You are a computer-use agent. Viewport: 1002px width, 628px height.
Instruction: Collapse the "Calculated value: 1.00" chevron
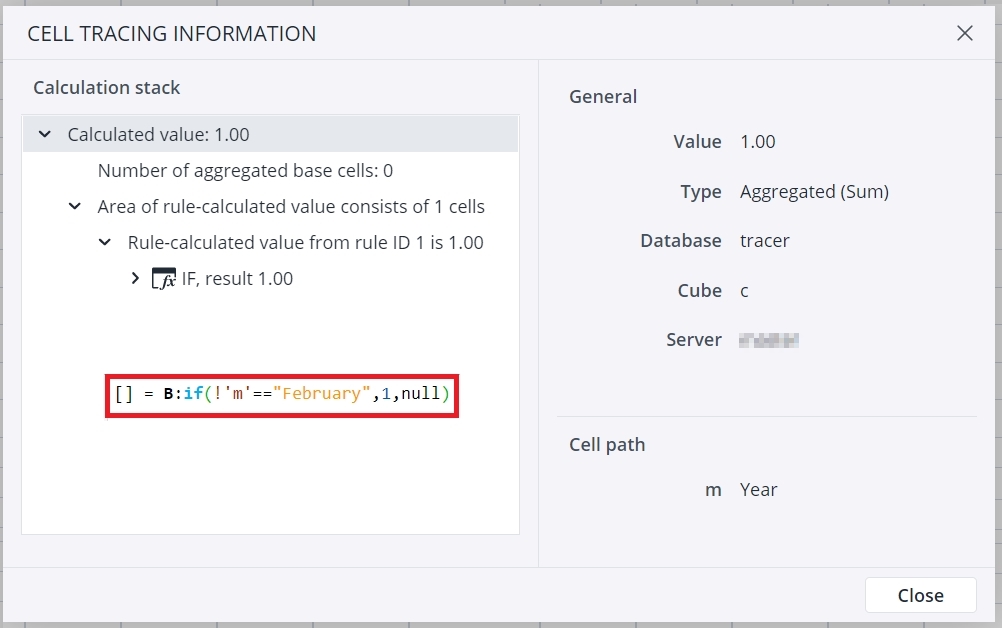click(x=44, y=134)
